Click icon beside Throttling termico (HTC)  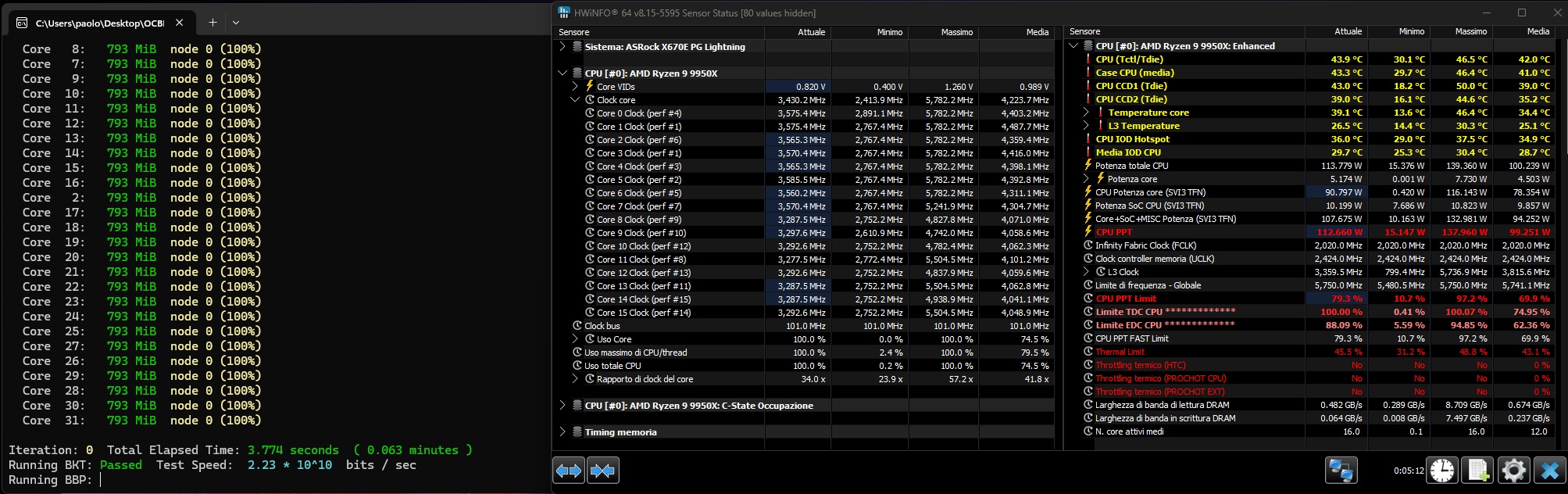click(x=1088, y=365)
